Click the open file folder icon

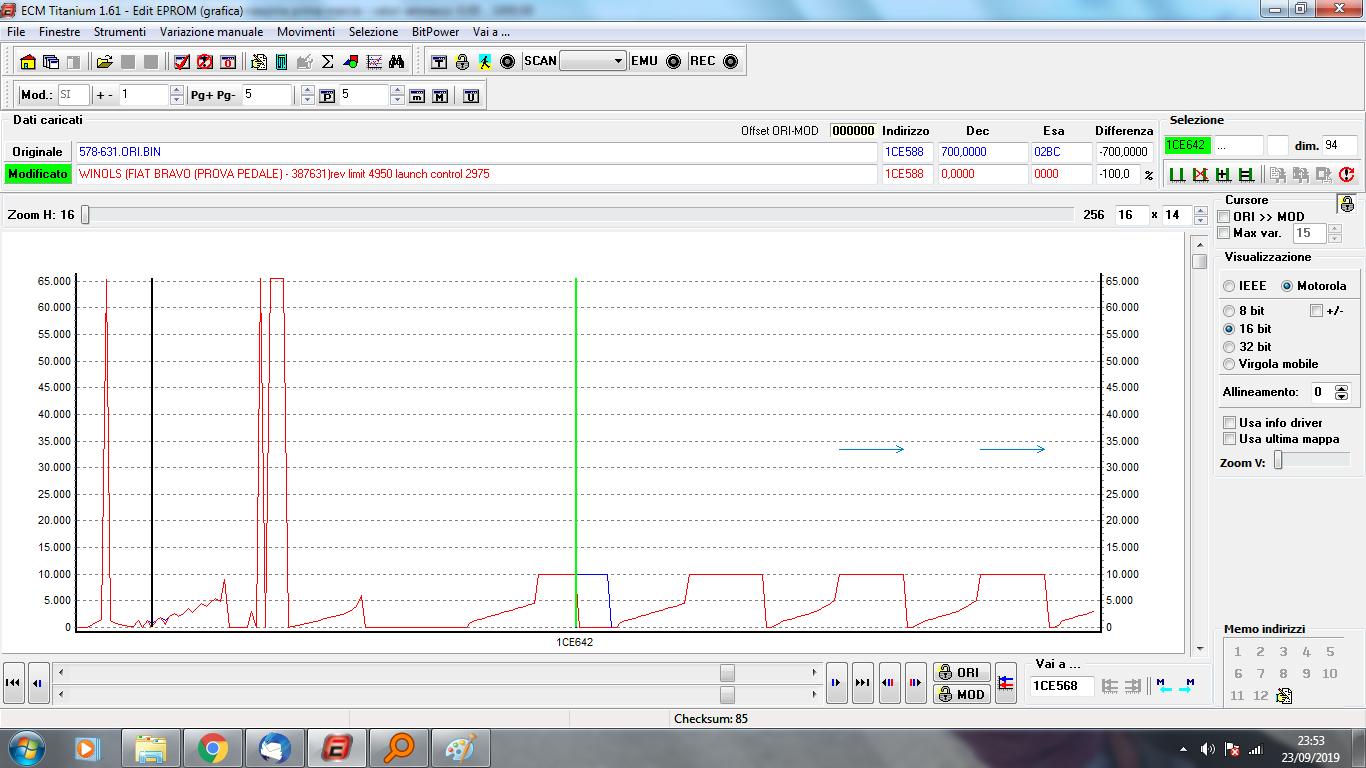(104, 62)
